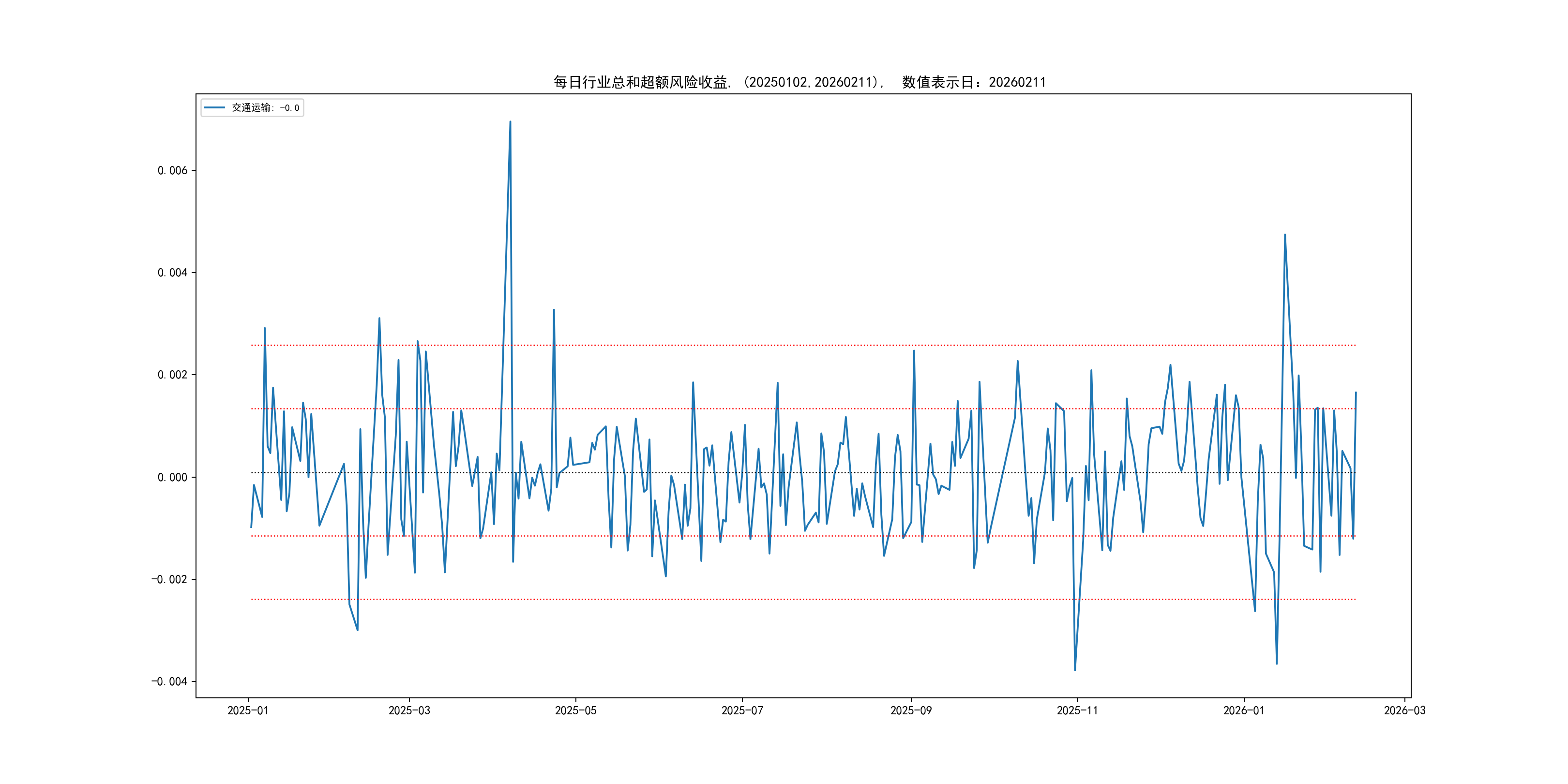Click the 2026-03 x-axis label
The image size is (1568, 784).
point(1404,711)
